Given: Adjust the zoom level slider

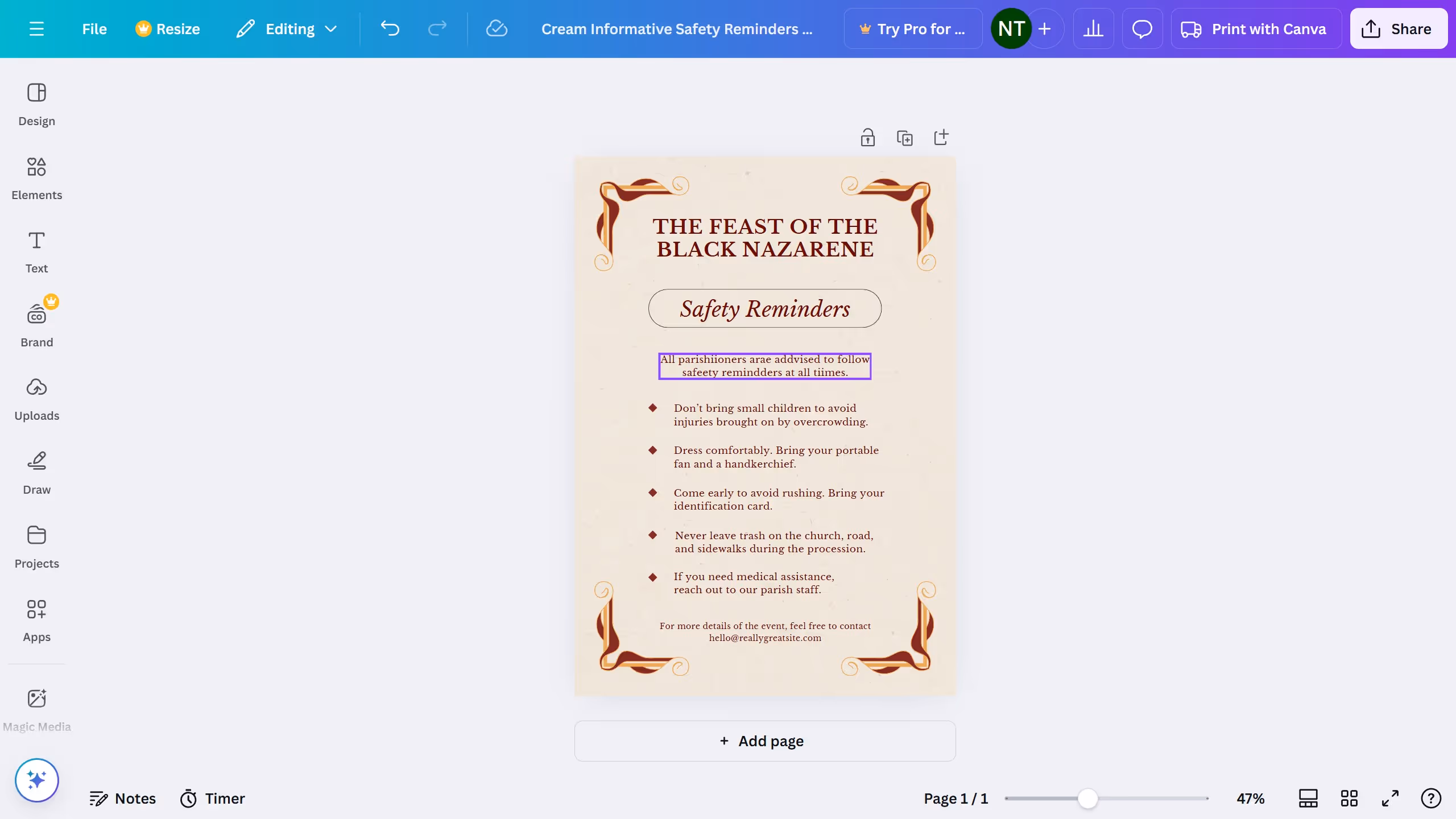Looking at the screenshot, I should tap(1089, 798).
